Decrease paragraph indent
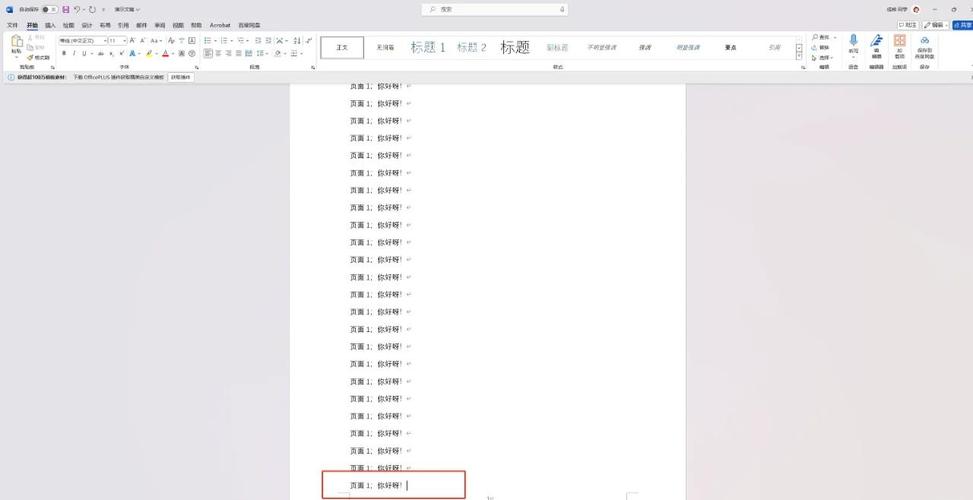Image resolution: width=973 pixels, height=500 pixels. pos(258,40)
